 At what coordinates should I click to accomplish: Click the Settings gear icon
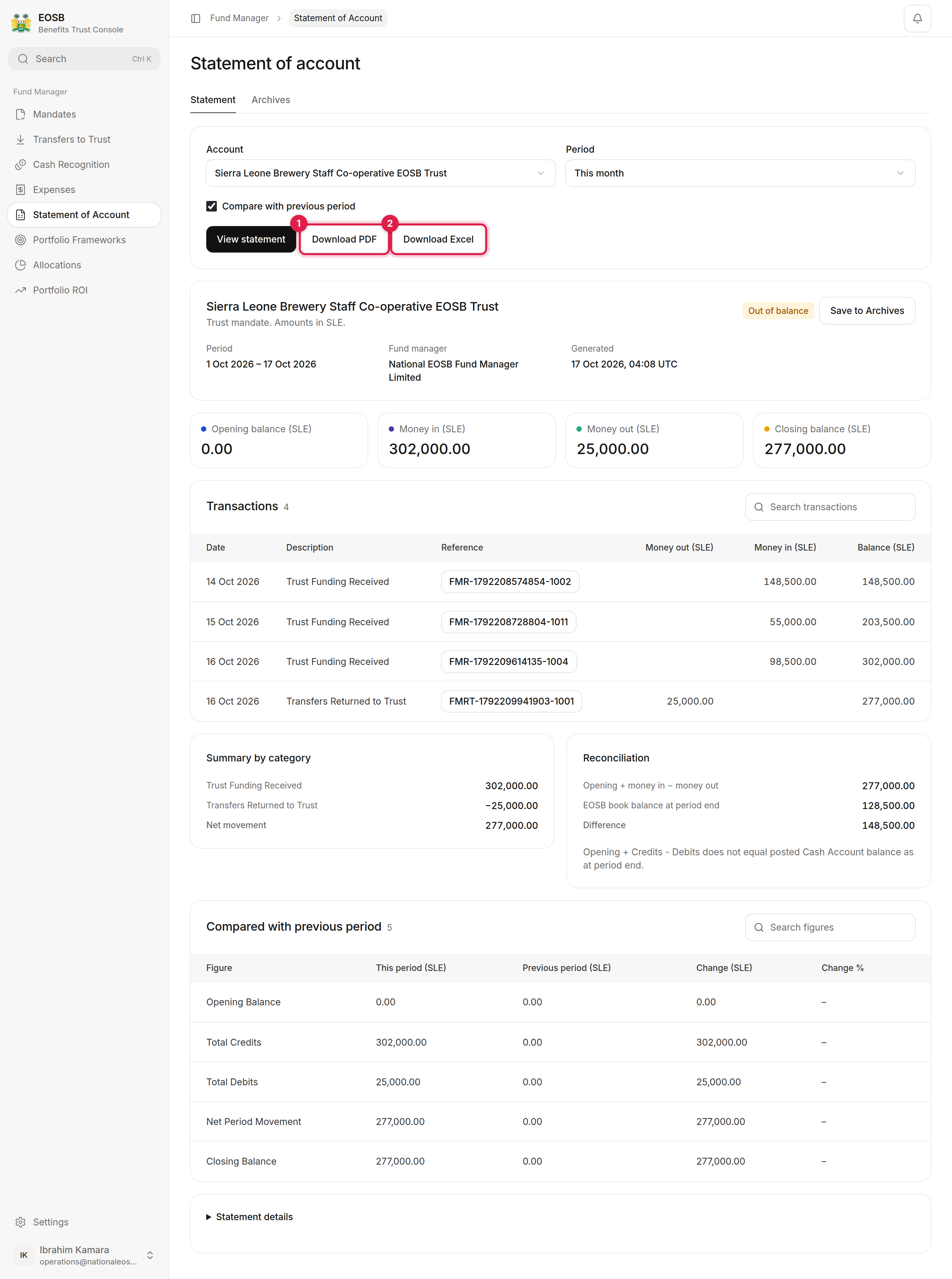(21, 1222)
